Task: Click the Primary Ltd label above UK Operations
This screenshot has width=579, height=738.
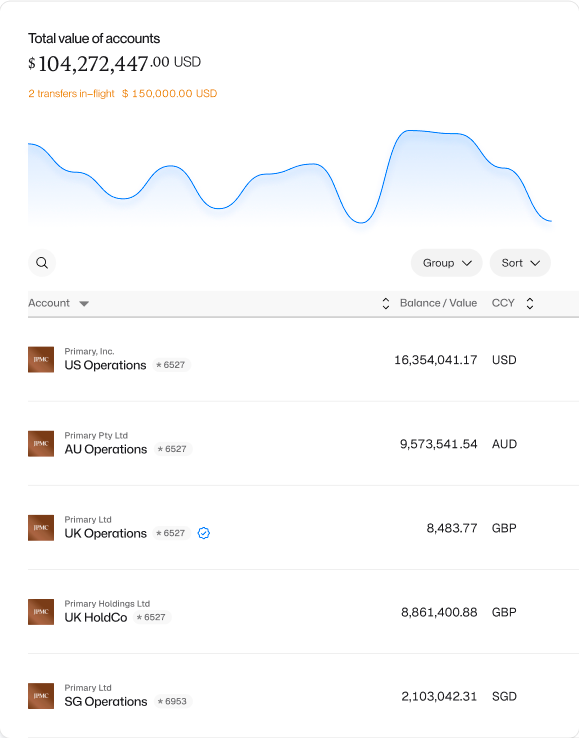Action: pyautogui.click(x=88, y=520)
